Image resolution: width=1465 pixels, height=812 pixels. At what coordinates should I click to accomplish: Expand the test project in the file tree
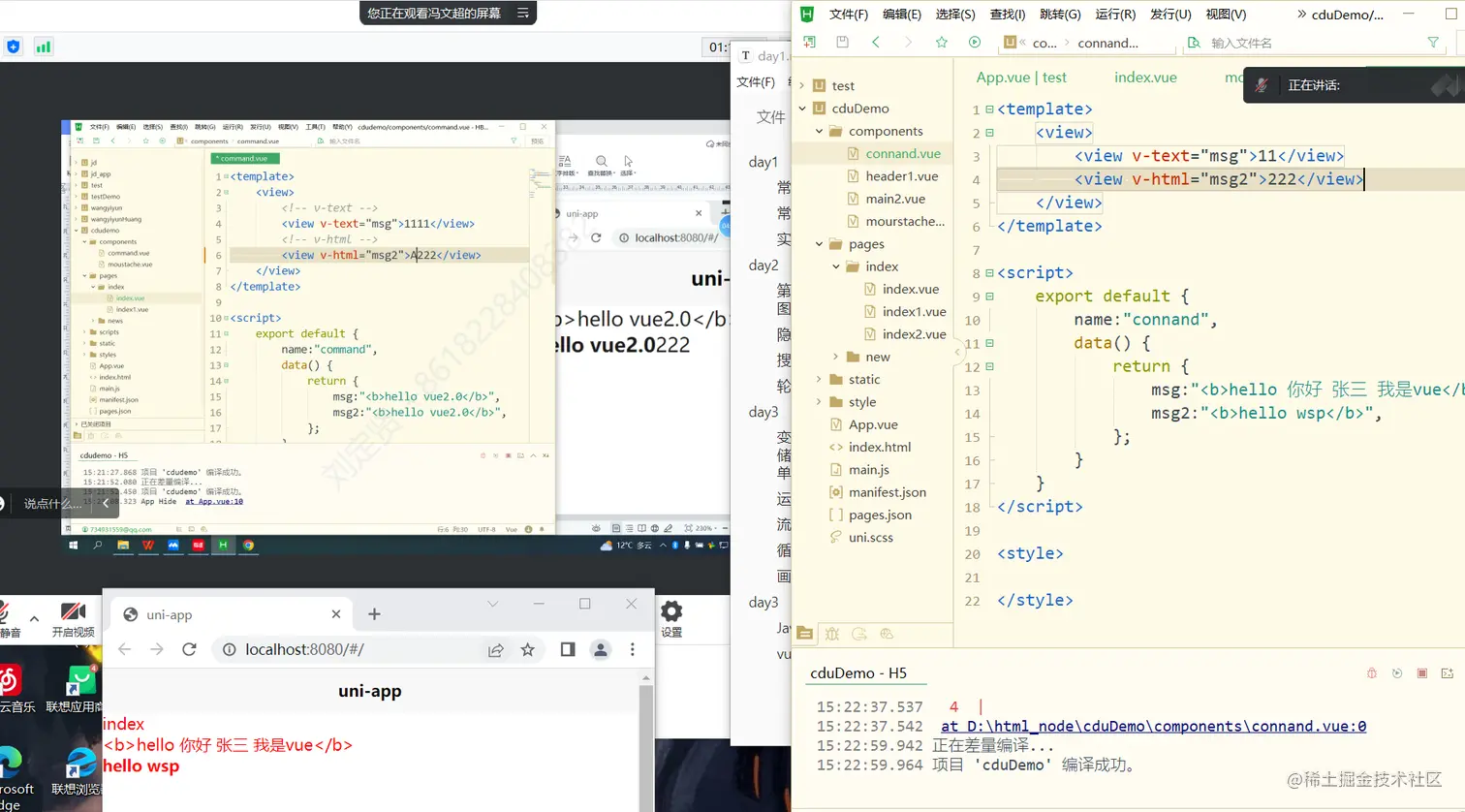[802, 85]
